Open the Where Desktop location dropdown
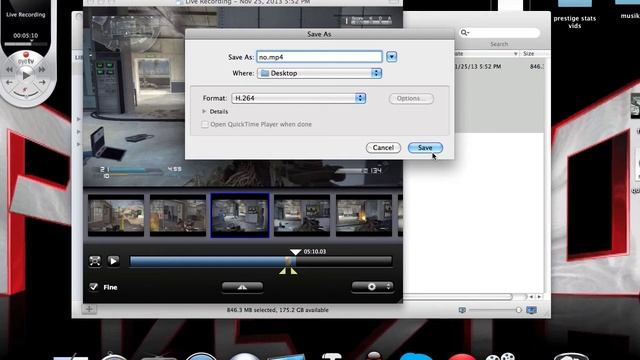The width and height of the screenshot is (640, 360). 319,73
